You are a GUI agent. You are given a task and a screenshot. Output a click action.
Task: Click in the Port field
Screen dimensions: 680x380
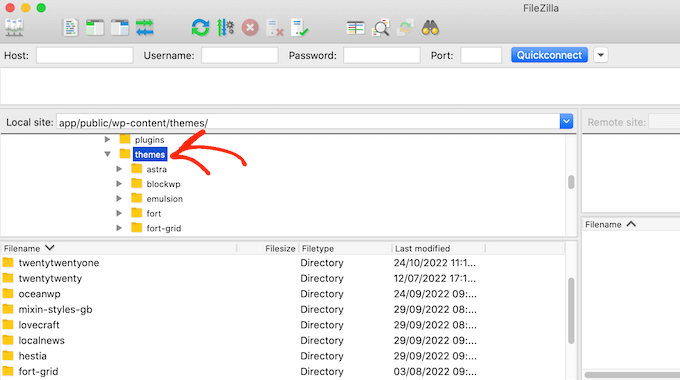(481, 56)
